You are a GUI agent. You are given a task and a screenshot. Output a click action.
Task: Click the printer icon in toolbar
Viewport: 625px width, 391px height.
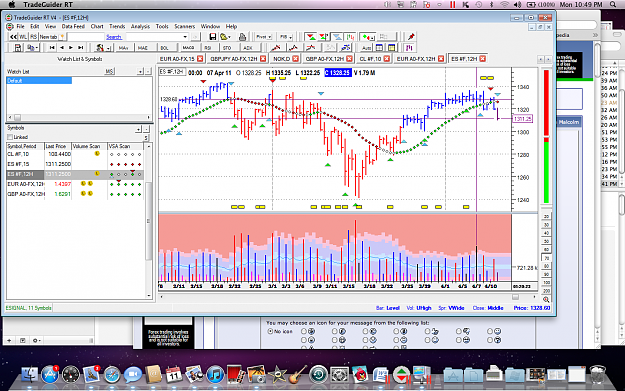coord(242,37)
